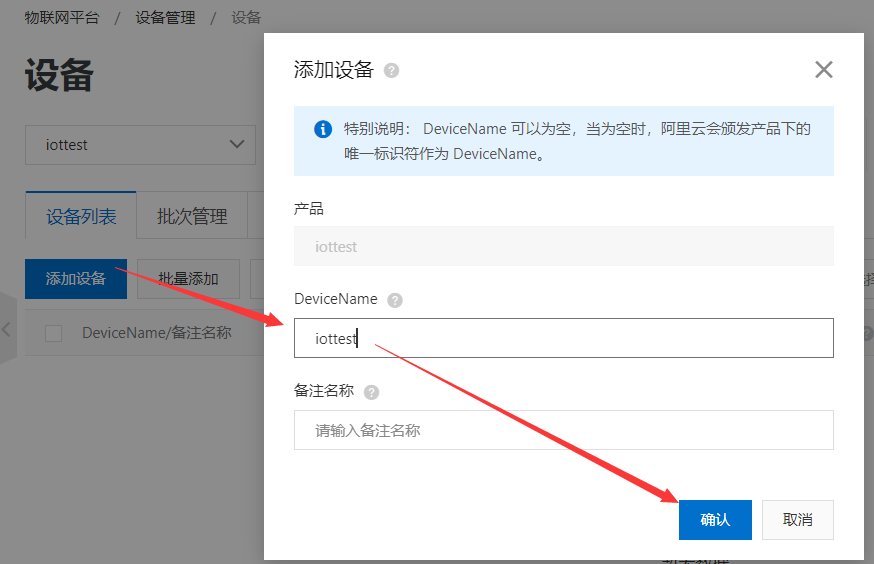Click the disabled 产品 field showing iottest

pyautogui.click(x=563, y=246)
